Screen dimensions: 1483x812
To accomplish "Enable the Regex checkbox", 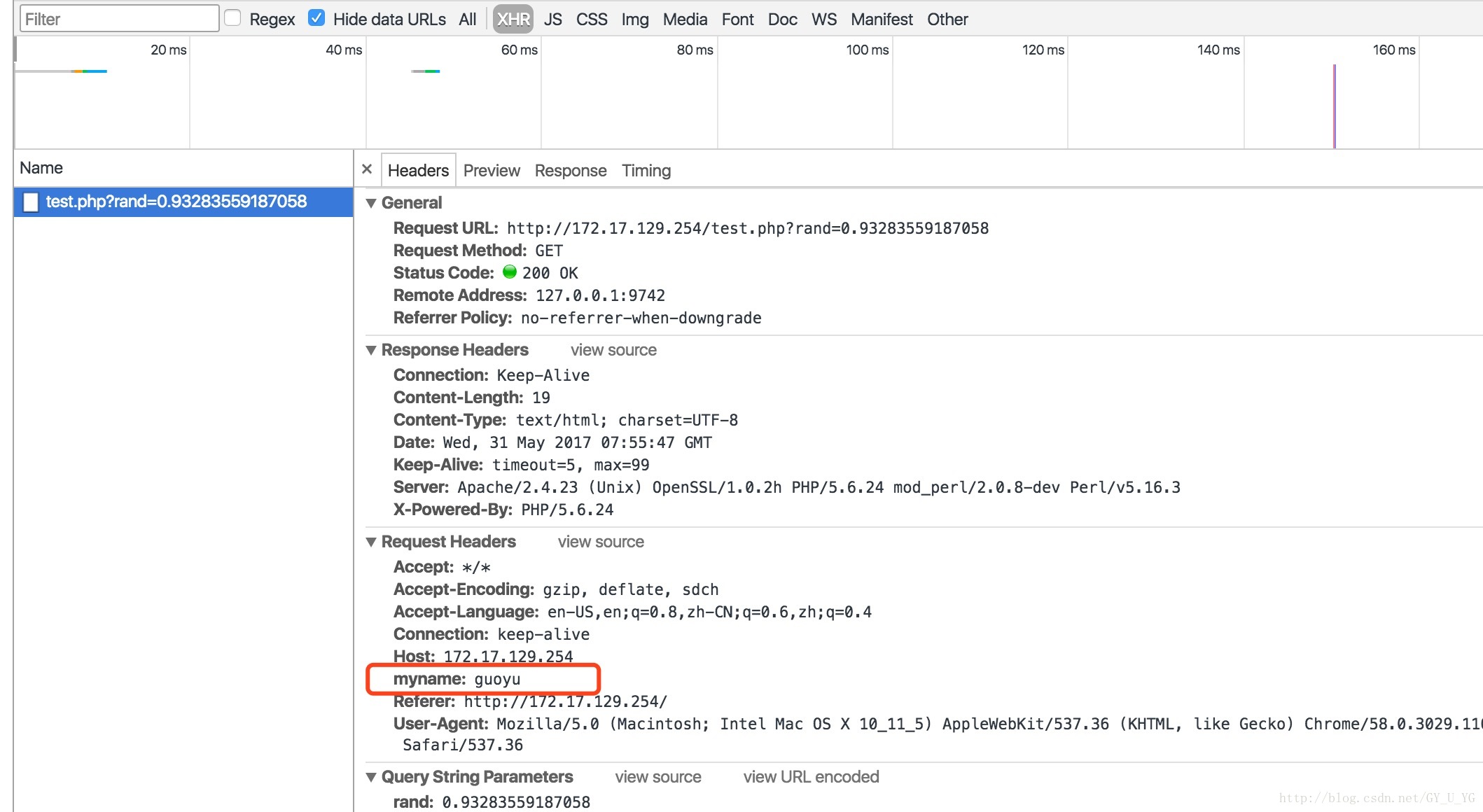I will point(233,18).
